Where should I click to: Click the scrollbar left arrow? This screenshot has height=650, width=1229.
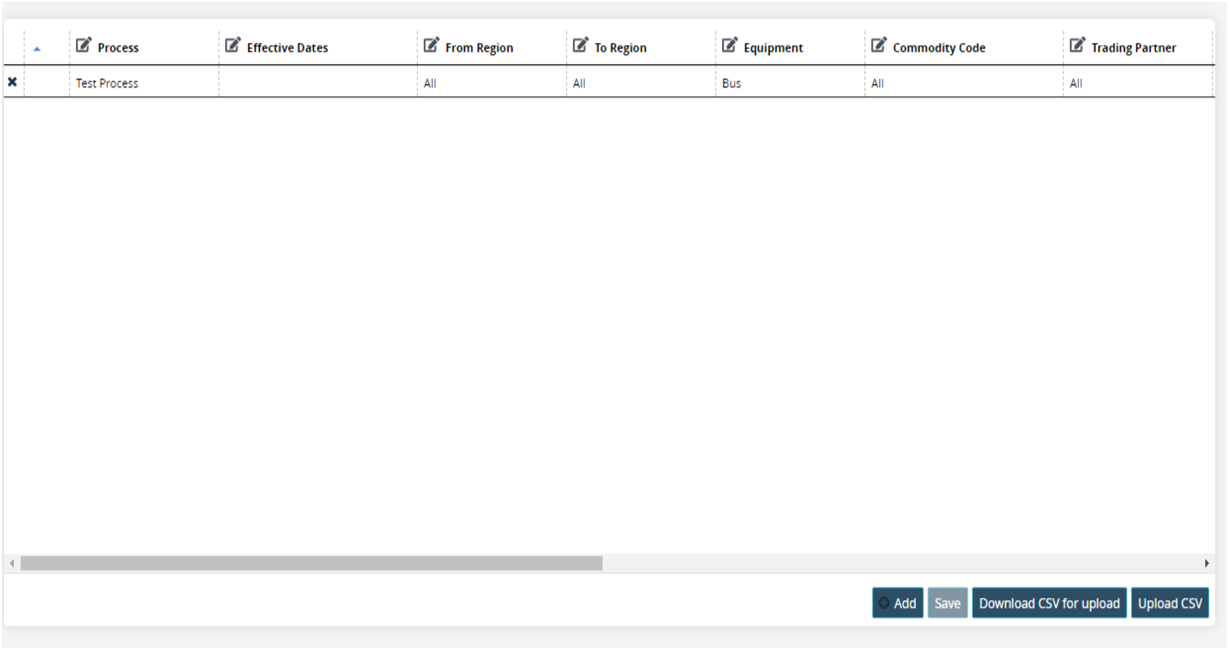(x=12, y=563)
